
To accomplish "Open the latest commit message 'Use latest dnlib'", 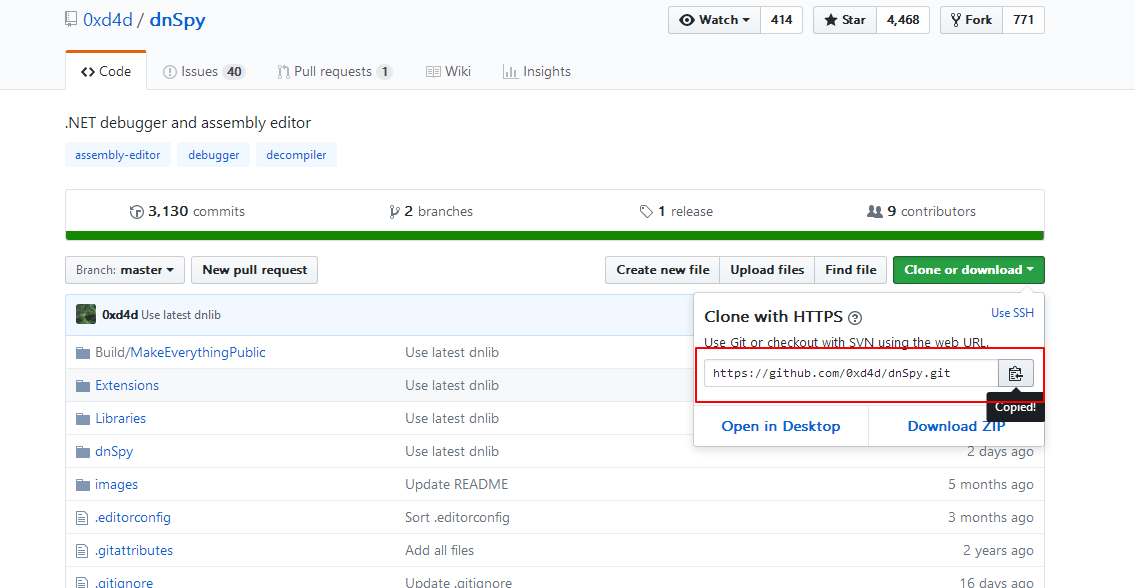I will (x=181, y=315).
